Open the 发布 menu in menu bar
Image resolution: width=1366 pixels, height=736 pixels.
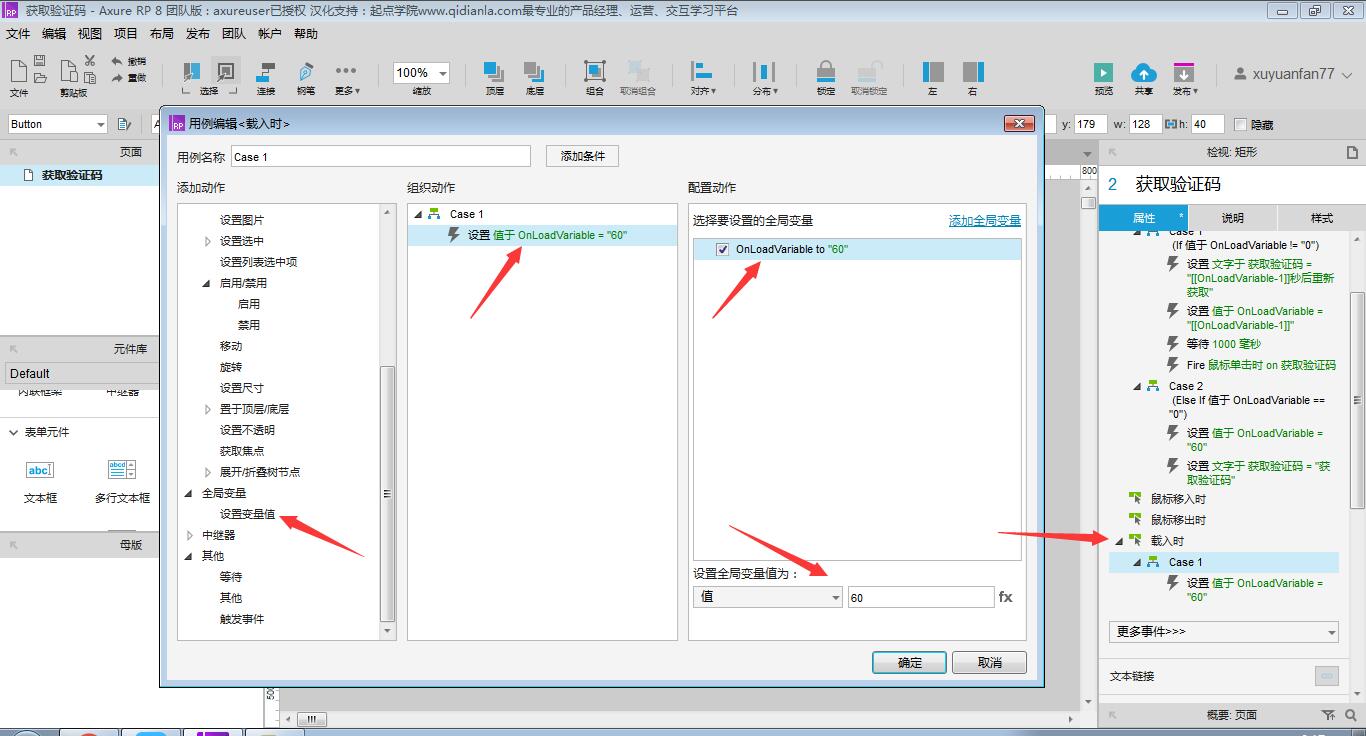198,34
